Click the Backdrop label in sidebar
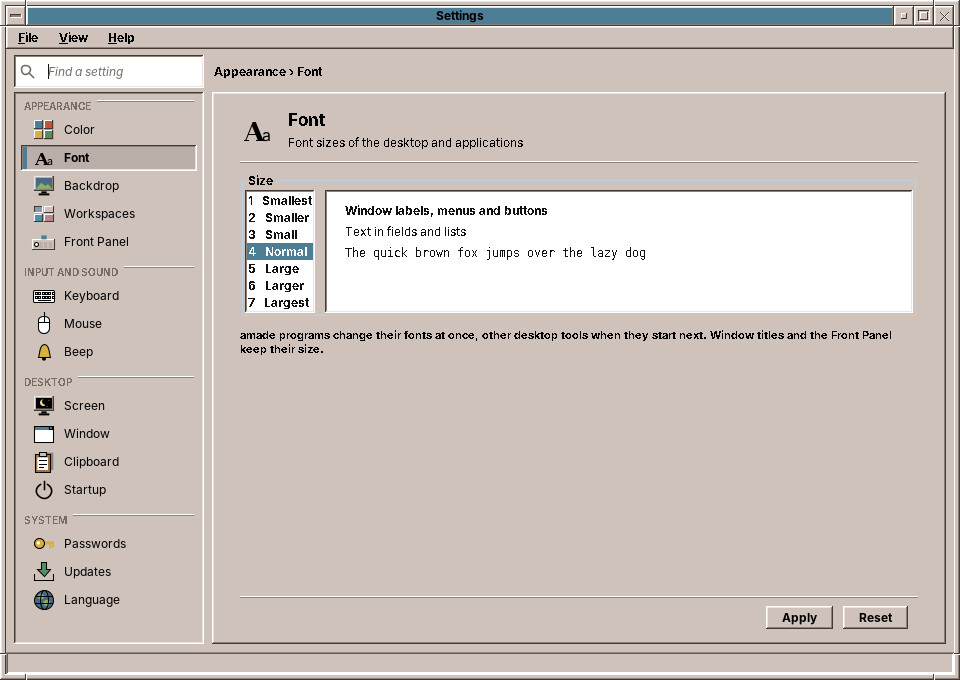This screenshot has height=680, width=960. pos(91,185)
